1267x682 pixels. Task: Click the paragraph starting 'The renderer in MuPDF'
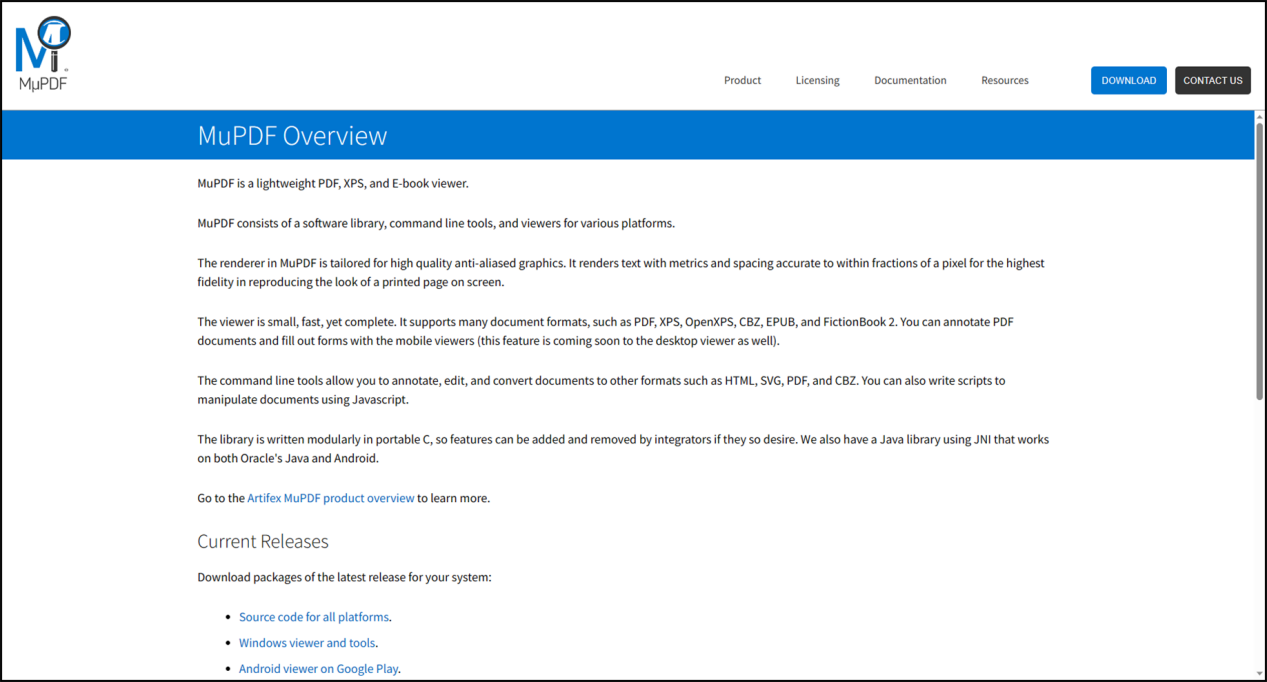pyautogui.click(x=621, y=273)
